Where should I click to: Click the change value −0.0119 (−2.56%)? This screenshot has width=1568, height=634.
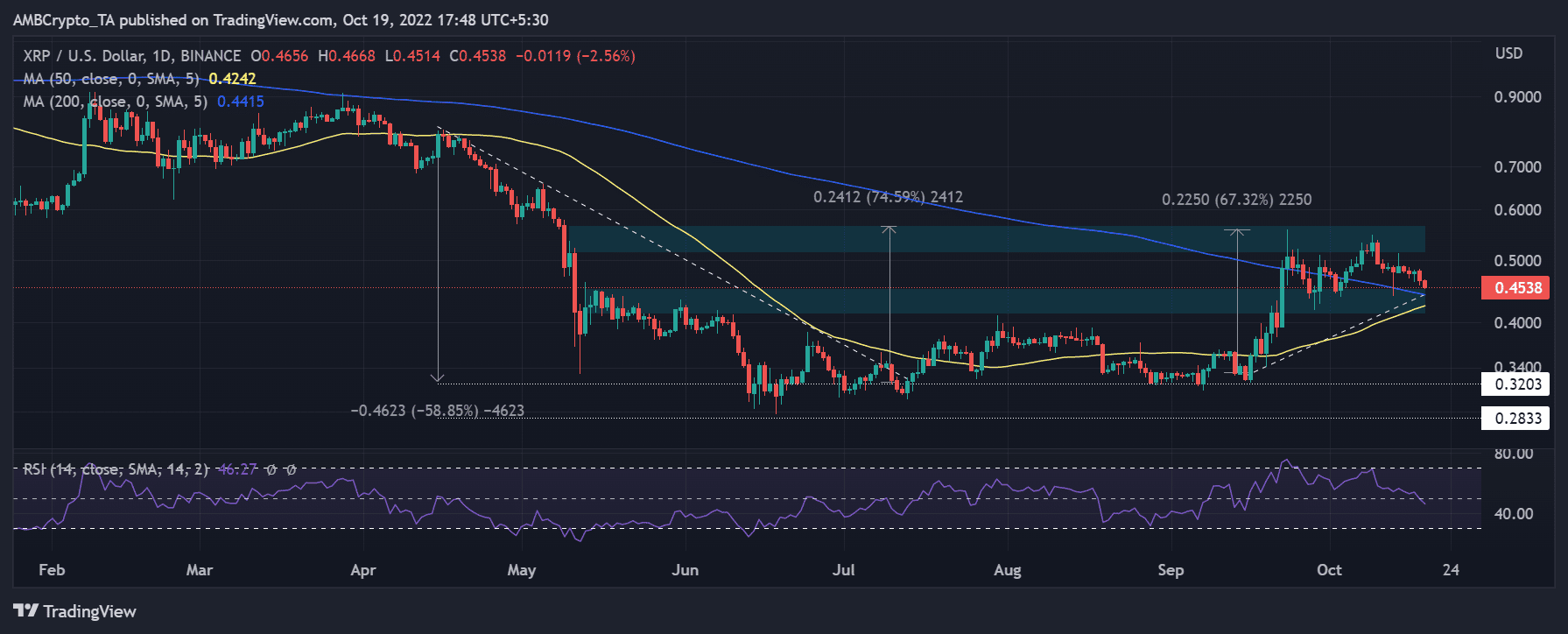[575, 56]
